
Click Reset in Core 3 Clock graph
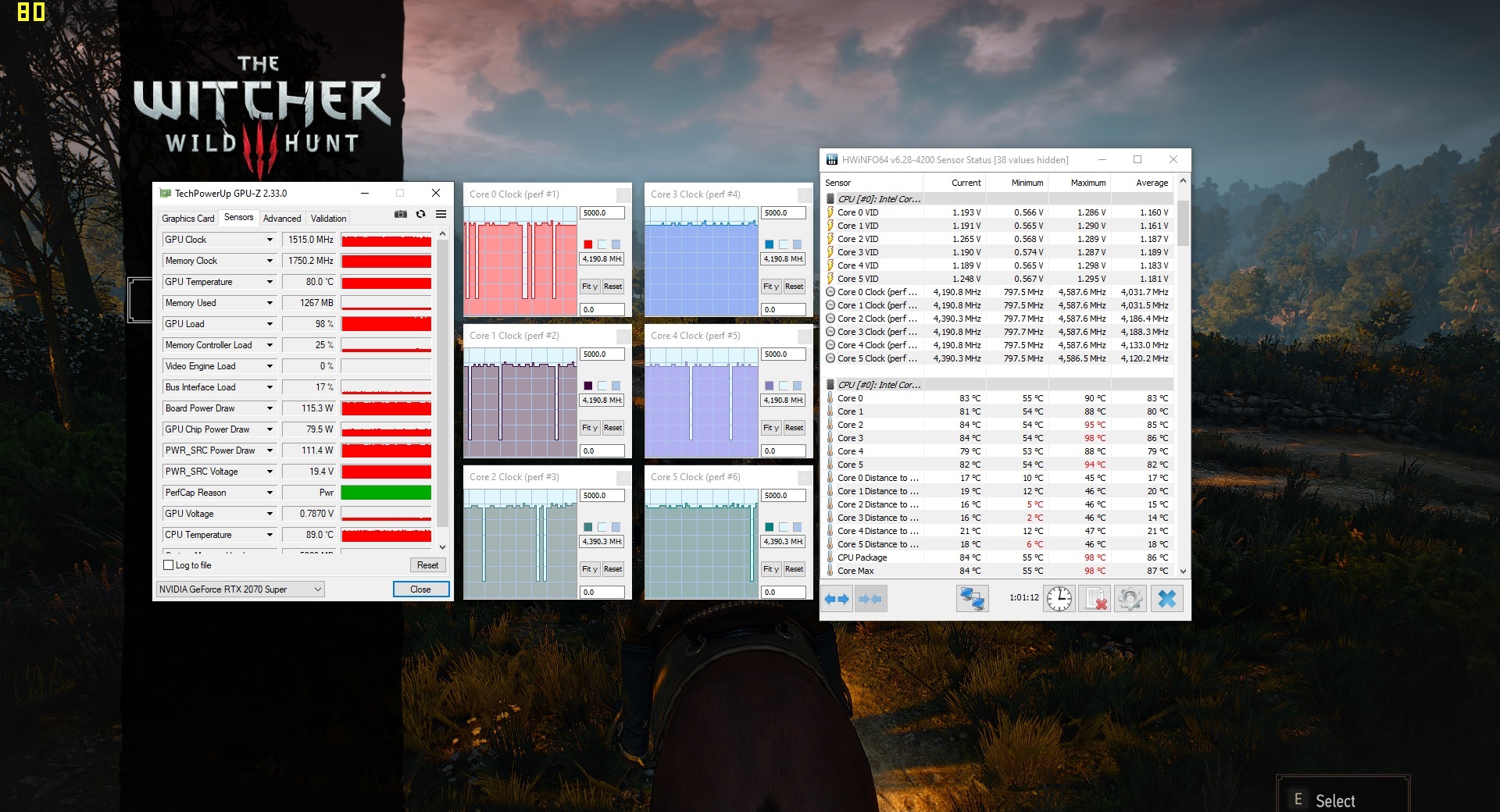click(x=794, y=287)
